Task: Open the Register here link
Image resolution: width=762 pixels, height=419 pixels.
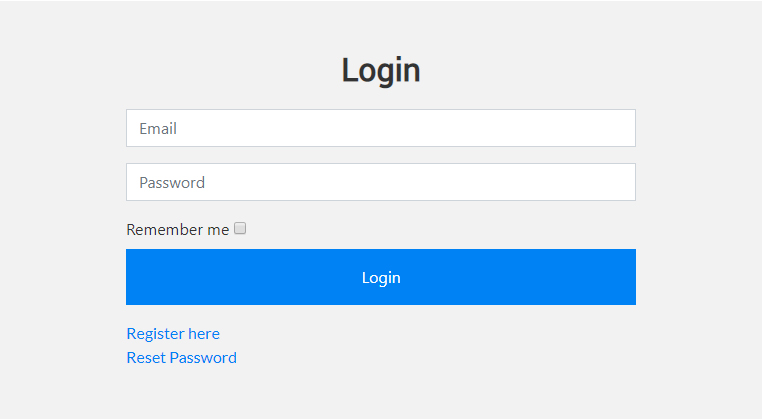Action: [x=173, y=333]
